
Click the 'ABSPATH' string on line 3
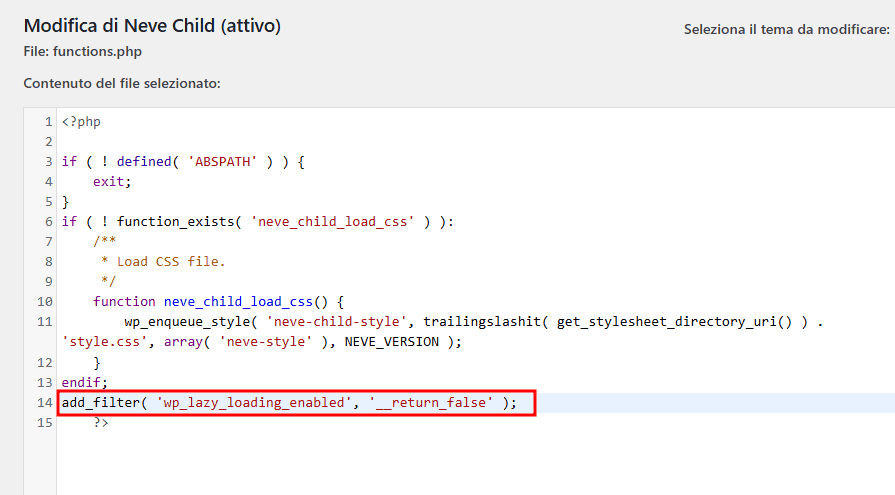point(223,162)
